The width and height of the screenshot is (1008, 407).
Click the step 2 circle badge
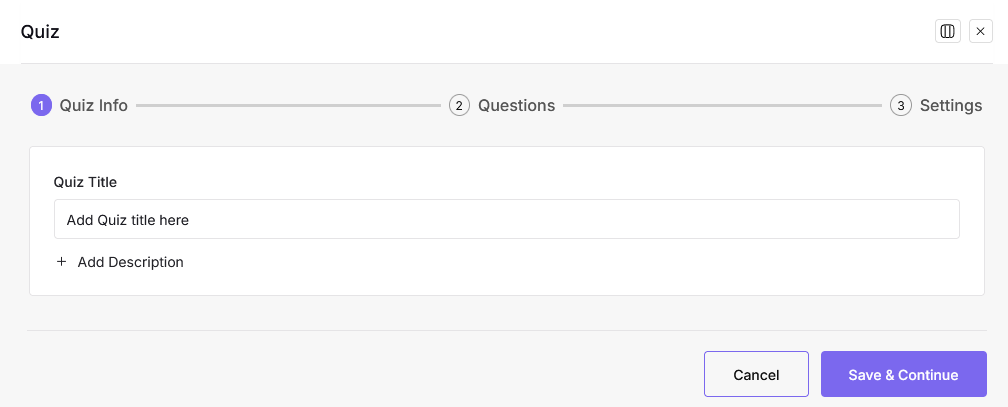[x=459, y=105]
